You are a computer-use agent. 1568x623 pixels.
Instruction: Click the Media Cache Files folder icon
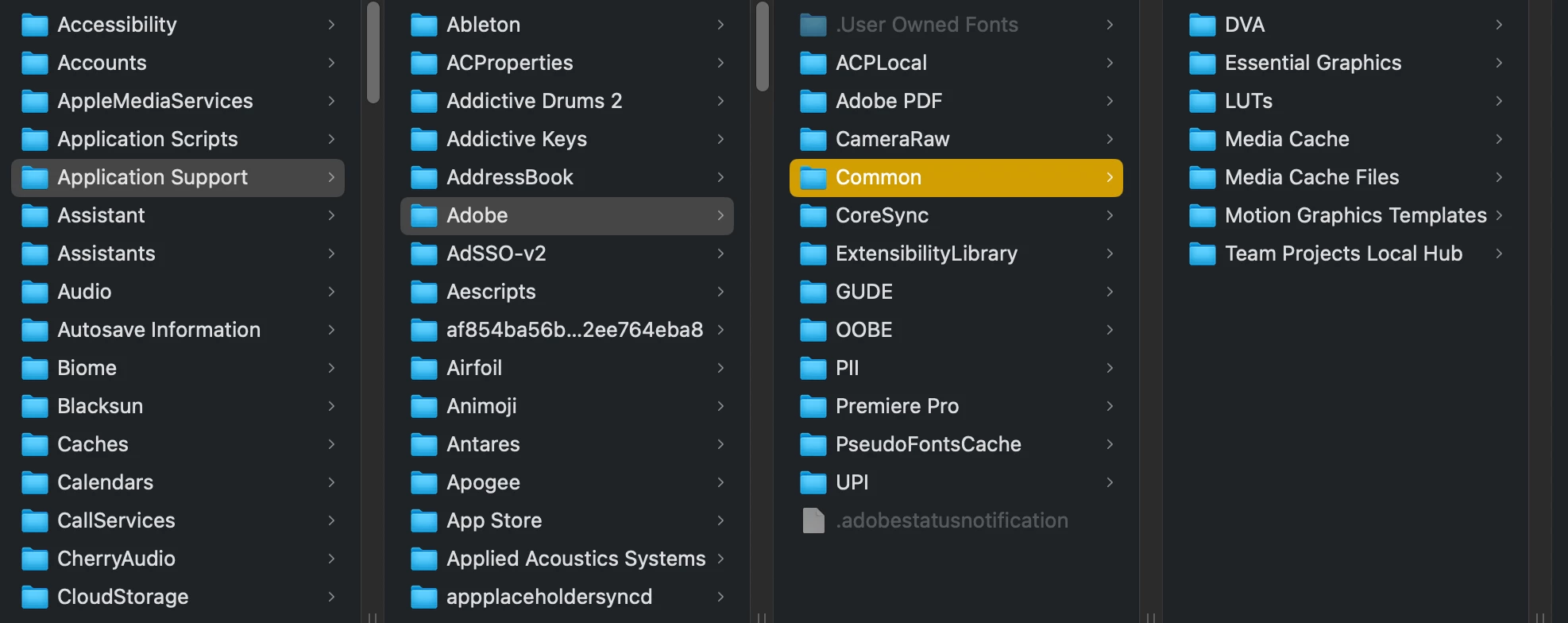(x=1202, y=178)
